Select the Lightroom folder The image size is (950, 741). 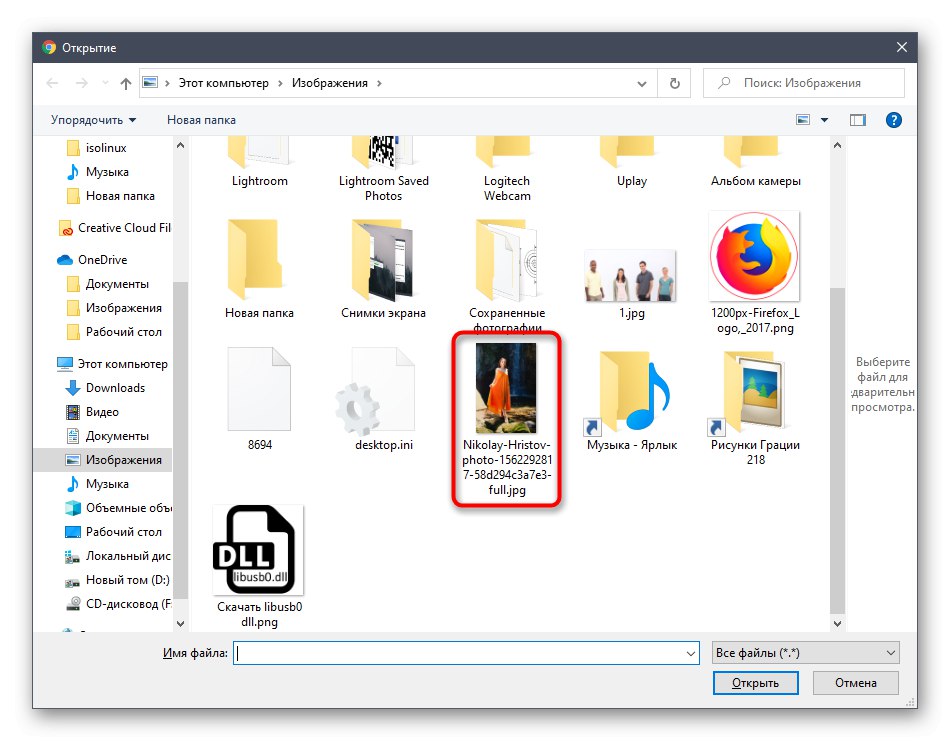click(259, 162)
